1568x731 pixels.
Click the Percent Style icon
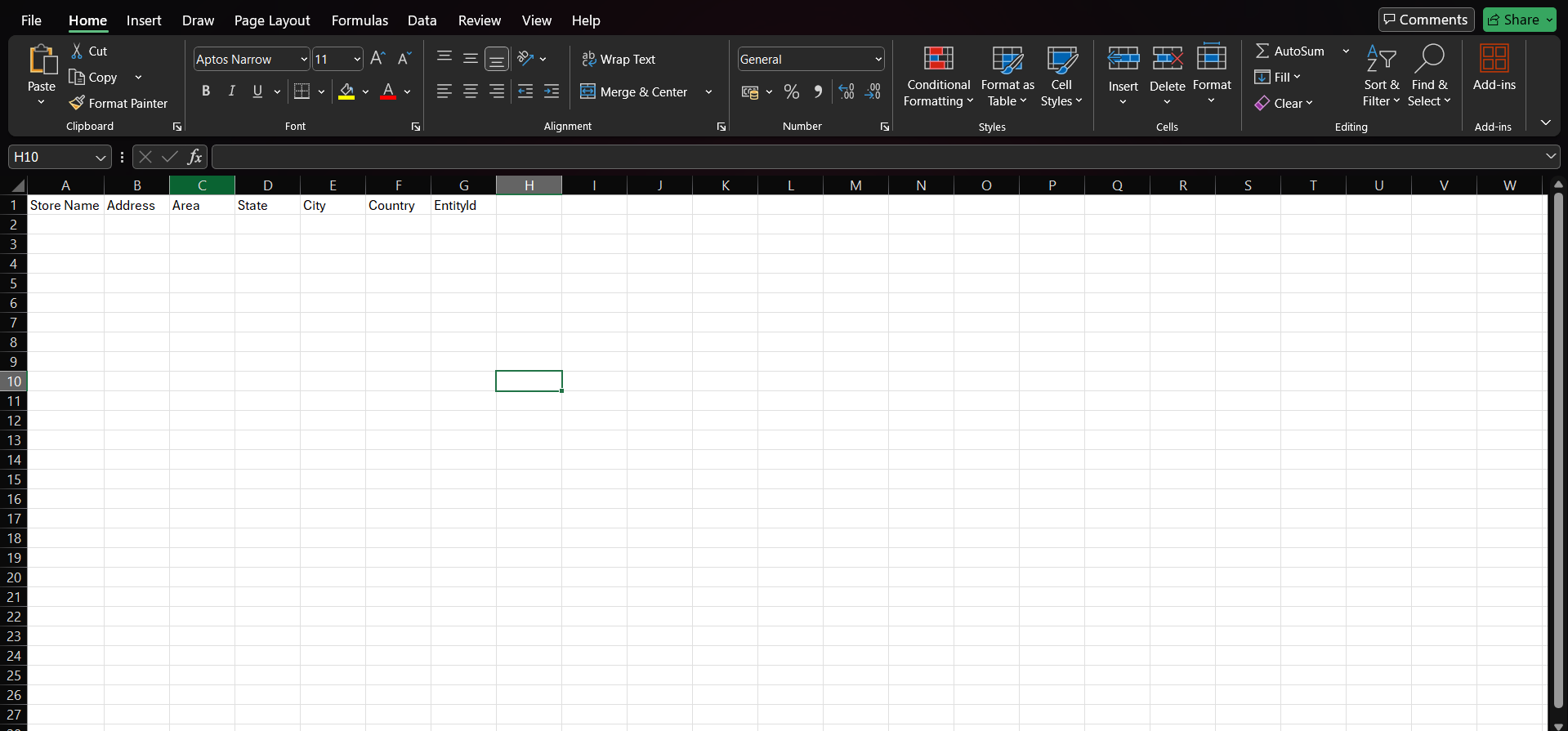tap(791, 92)
